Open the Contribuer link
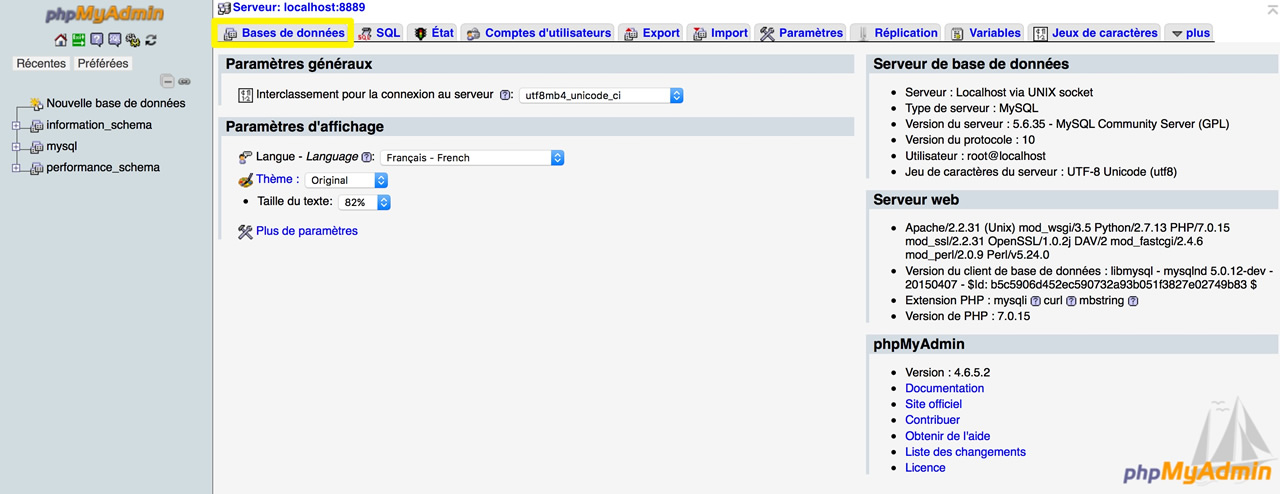The height and width of the screenshot is (494, 1280). (x=933, y=420)
